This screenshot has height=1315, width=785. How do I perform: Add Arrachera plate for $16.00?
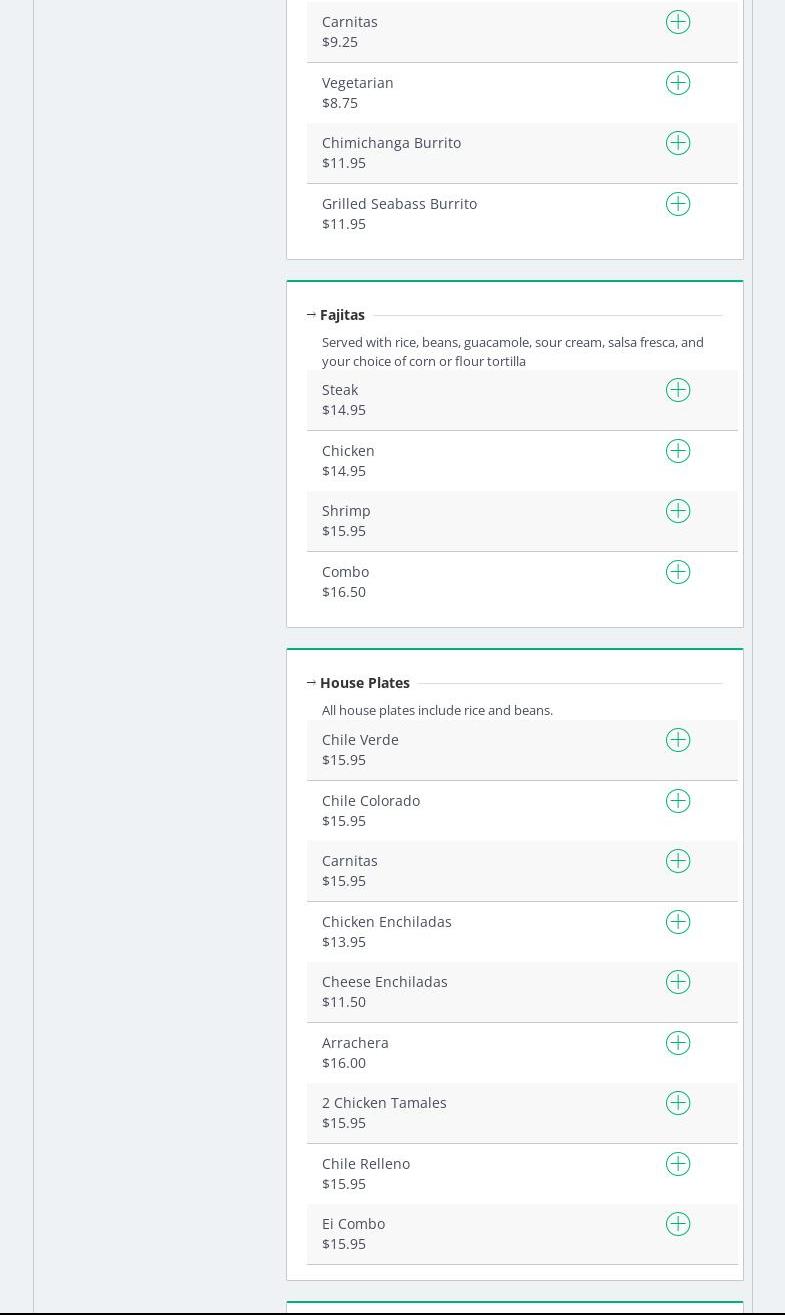678,1043
